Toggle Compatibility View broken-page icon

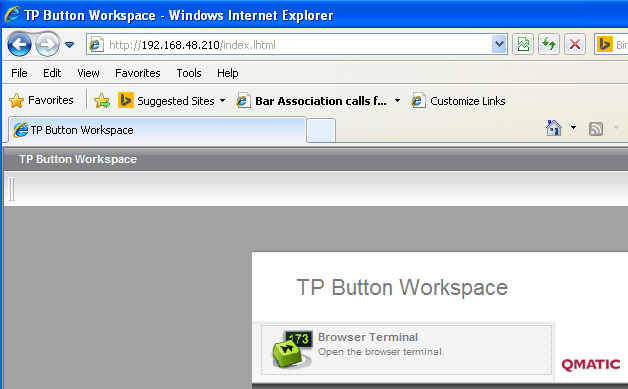point(523,44)
